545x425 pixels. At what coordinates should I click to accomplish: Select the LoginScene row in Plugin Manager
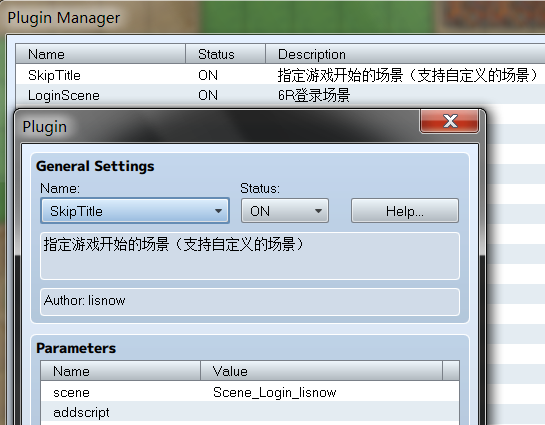[280, 95]
